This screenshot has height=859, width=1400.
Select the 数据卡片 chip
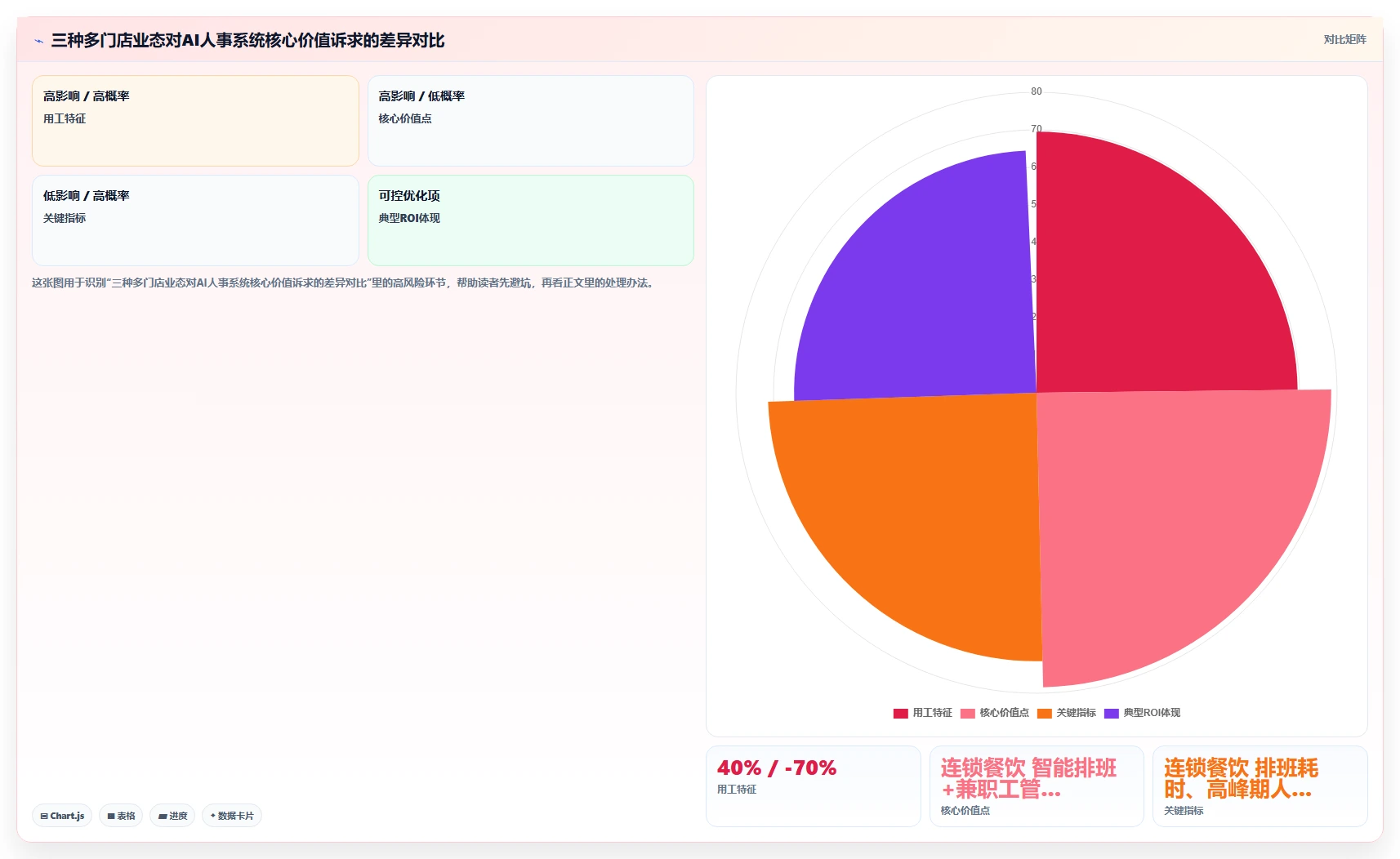[x=232, y=816]
